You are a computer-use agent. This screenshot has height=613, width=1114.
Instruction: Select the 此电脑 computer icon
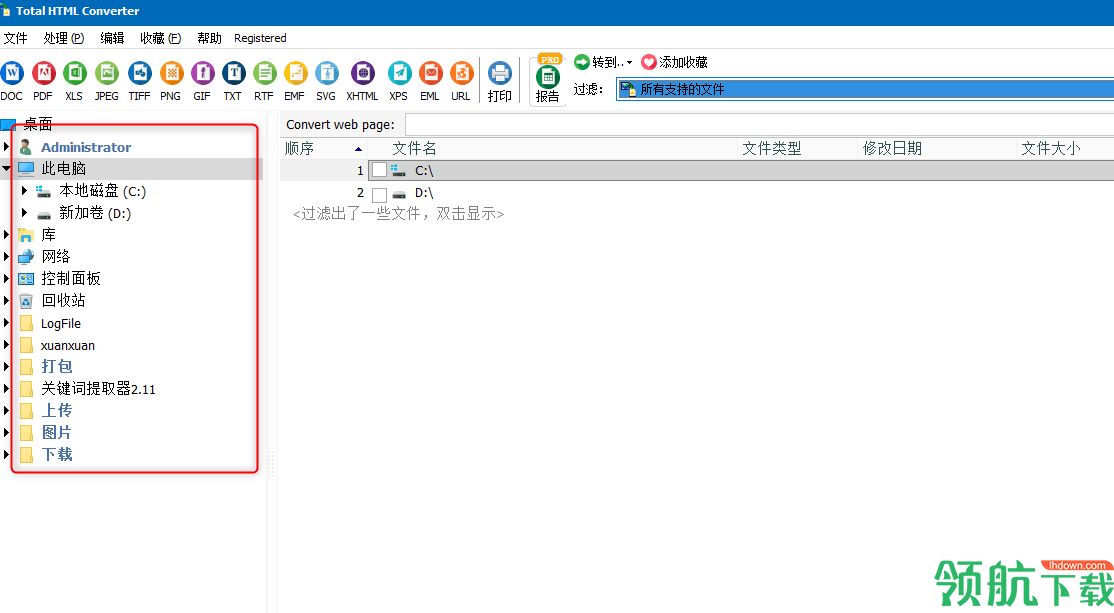[26, 168]
